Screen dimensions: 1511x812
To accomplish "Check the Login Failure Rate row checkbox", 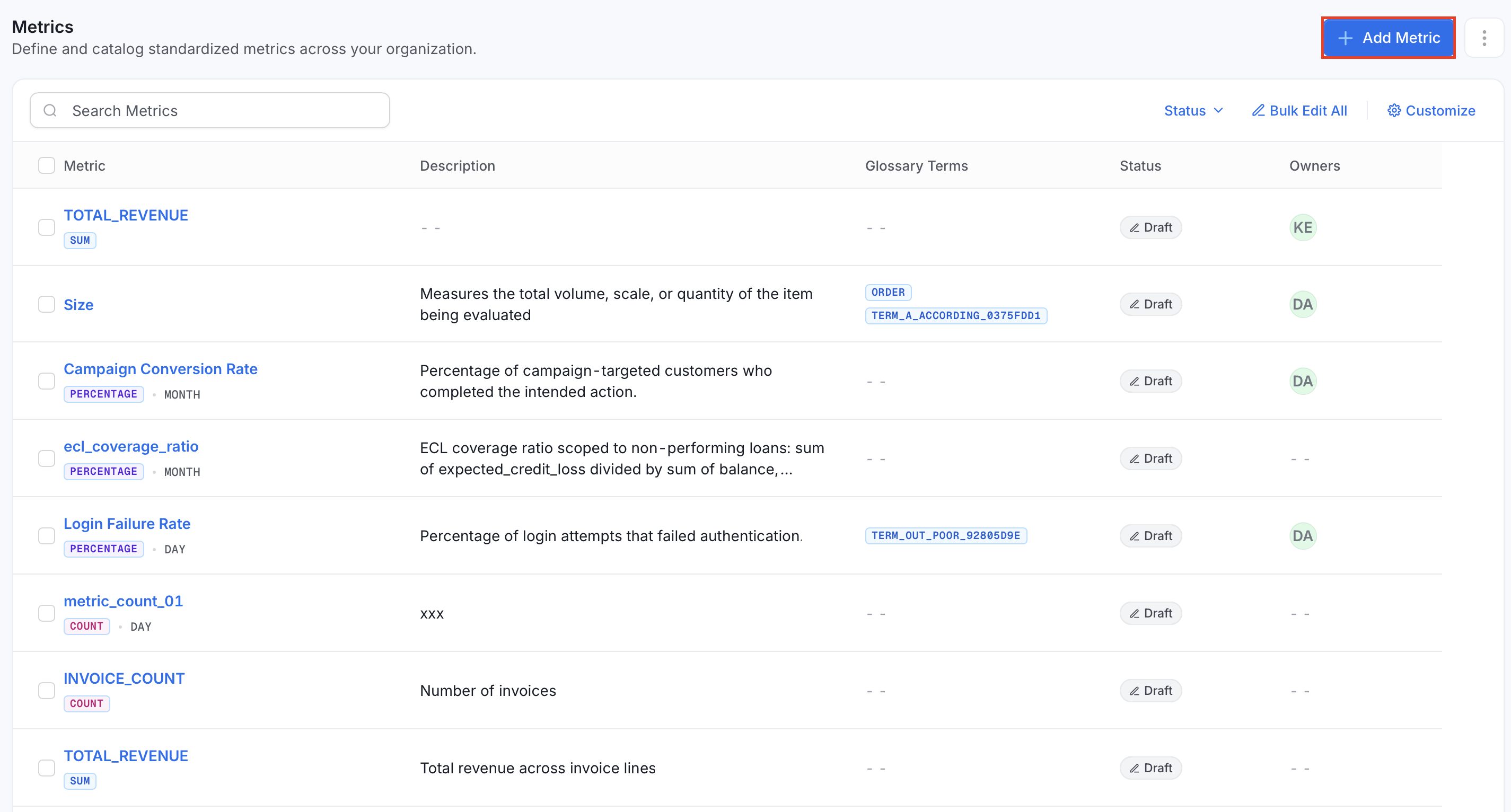I will point(46,536).
